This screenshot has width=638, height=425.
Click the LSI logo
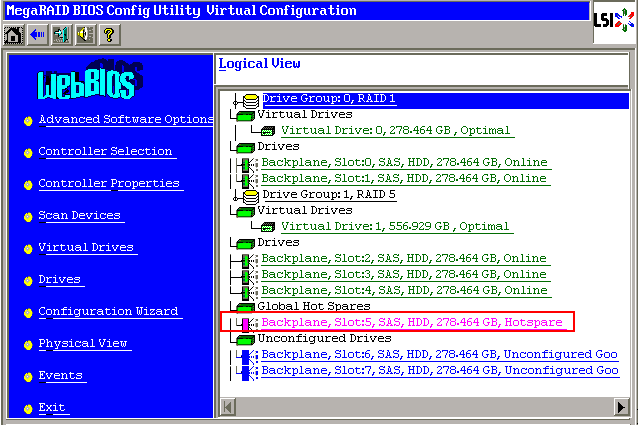coord(614,20)
